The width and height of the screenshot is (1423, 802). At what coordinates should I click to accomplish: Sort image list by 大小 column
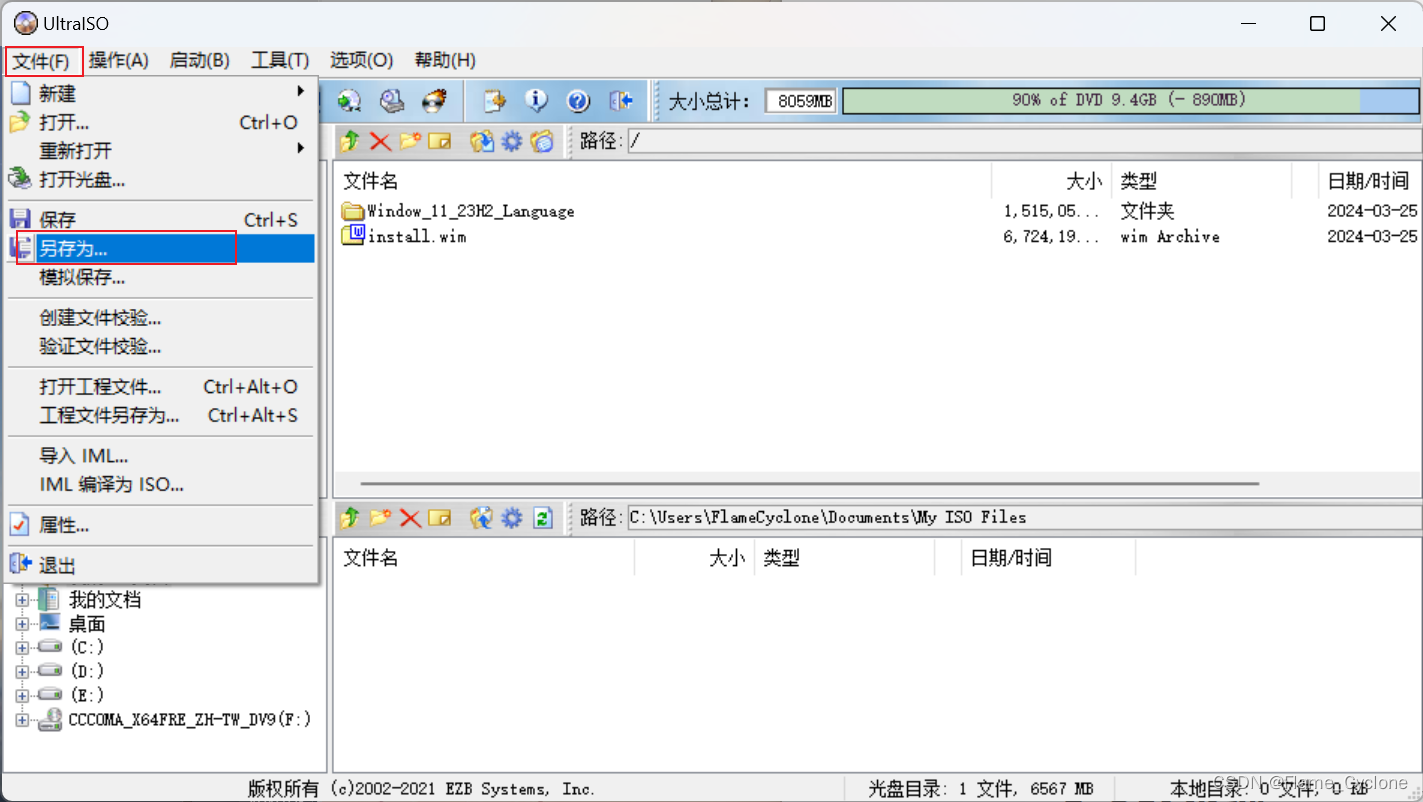[x=1051, y=181]
